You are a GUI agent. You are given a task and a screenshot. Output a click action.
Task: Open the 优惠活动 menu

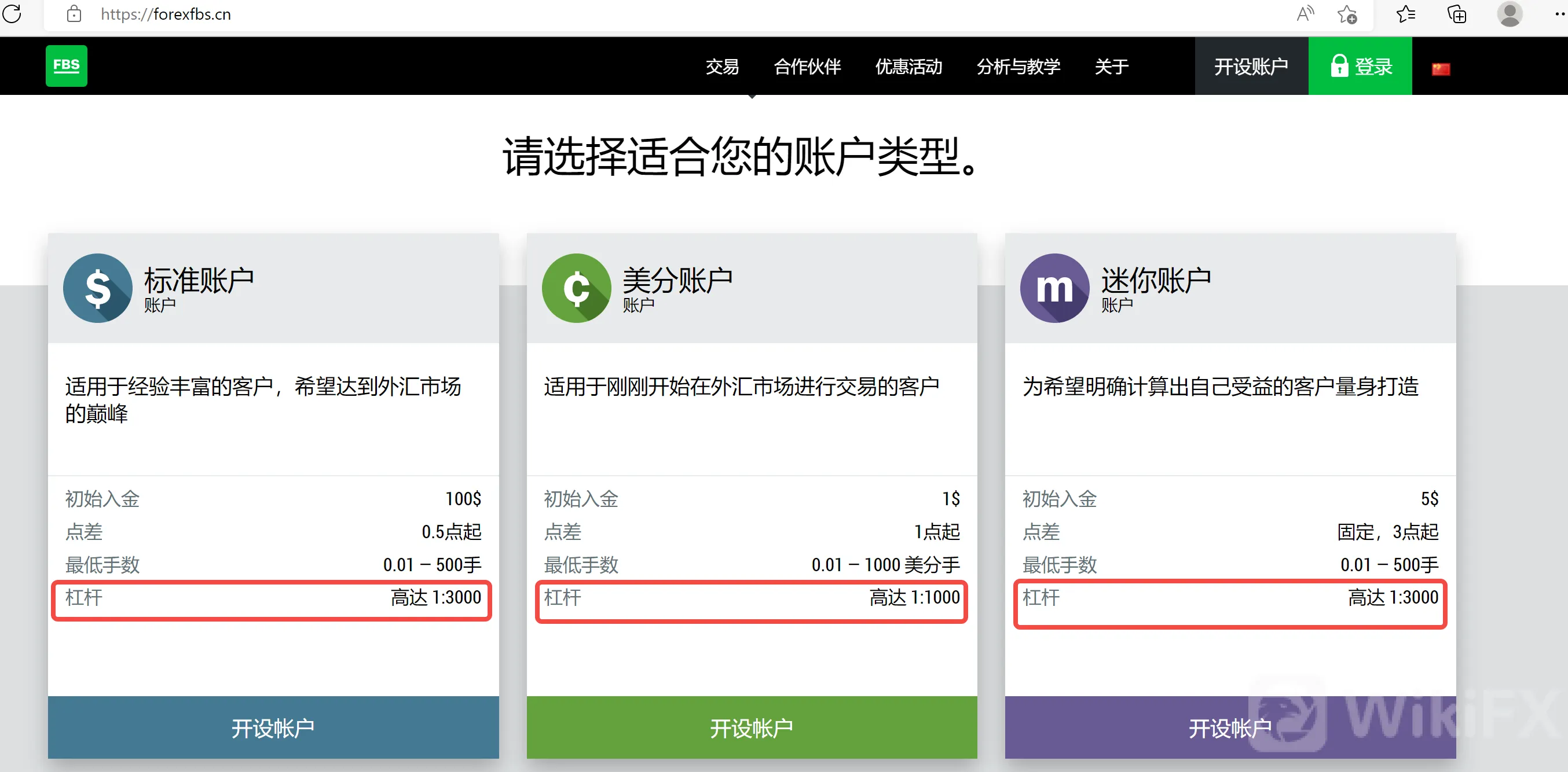pos(909,67)
